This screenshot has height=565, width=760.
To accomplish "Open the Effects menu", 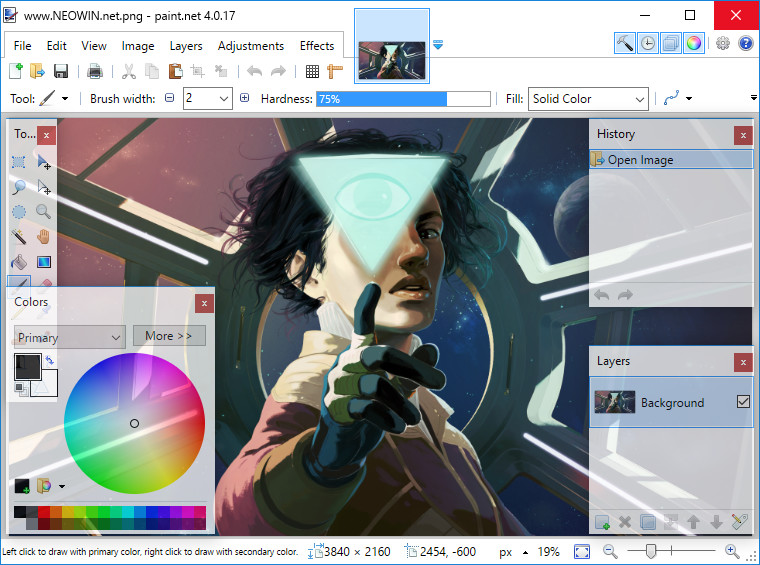I will [x=317, y=46].
